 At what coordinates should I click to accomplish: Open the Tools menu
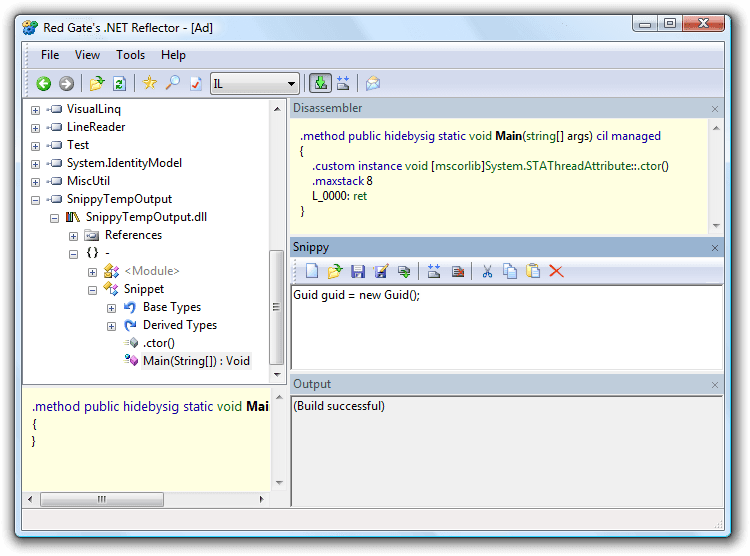click(x=130, y=55)
